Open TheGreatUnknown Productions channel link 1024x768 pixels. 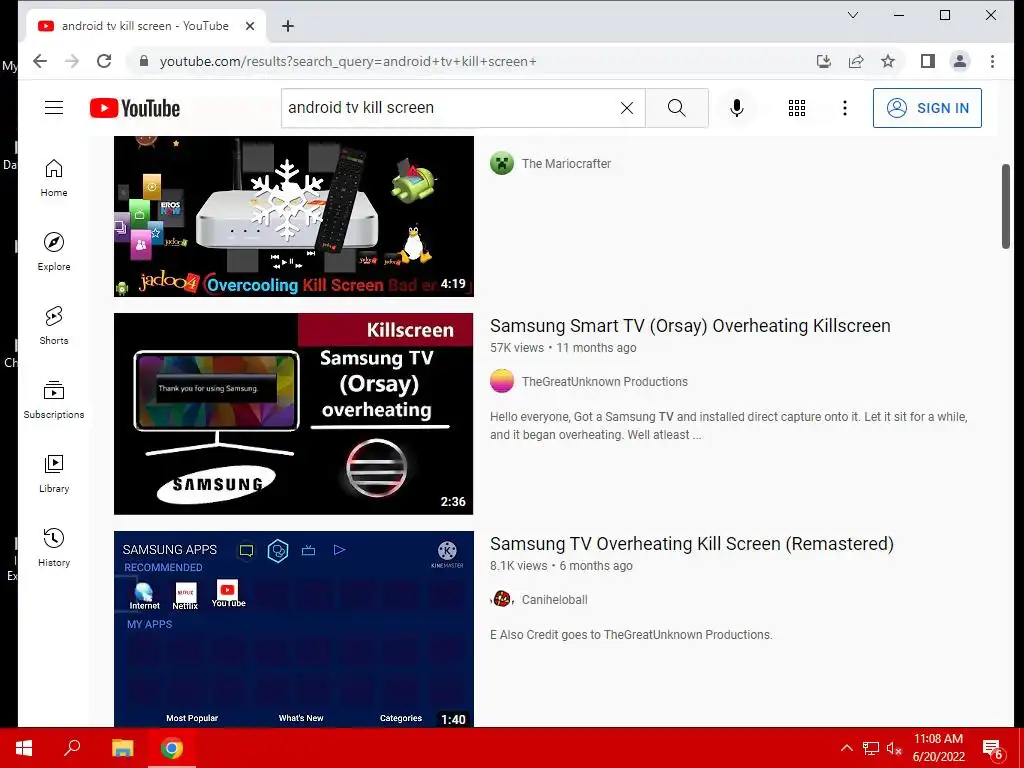(605, 382)
